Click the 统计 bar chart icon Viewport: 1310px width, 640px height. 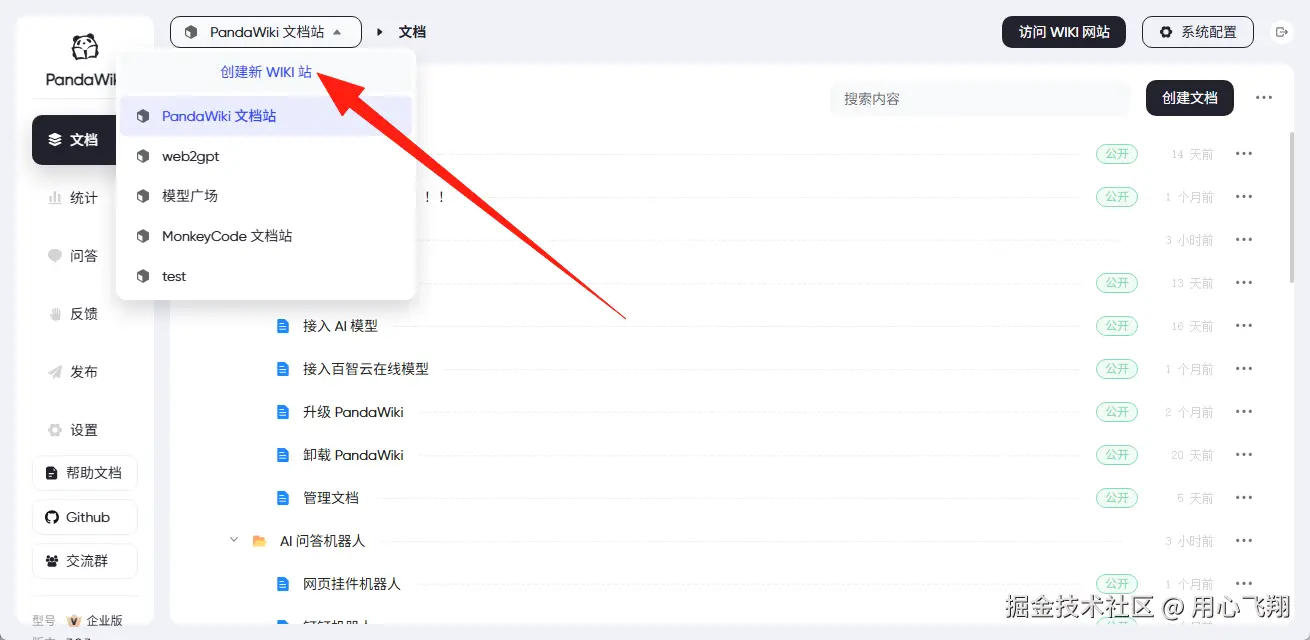click(55, 198)
